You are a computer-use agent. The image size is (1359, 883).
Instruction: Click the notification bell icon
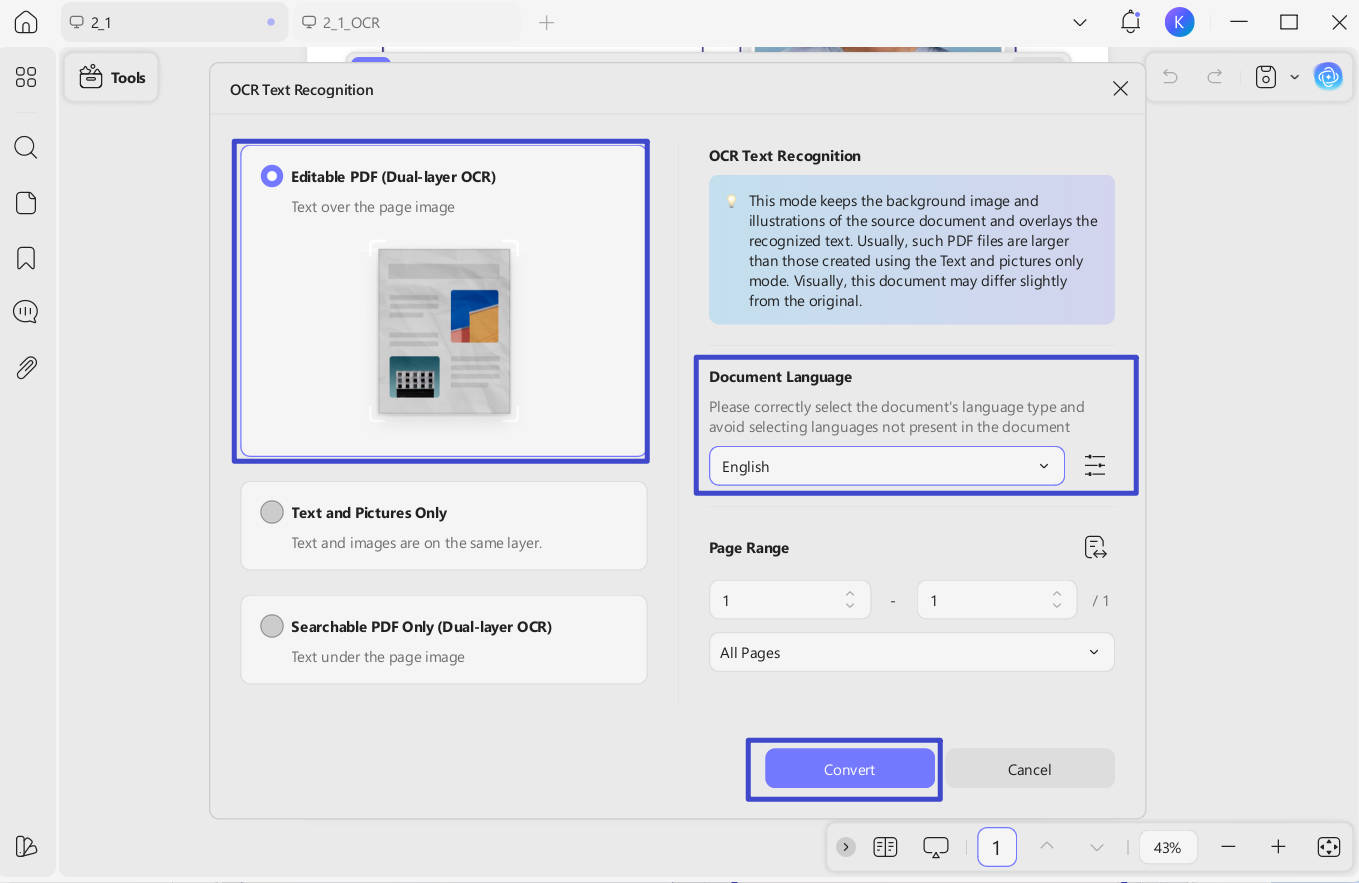1130,22
